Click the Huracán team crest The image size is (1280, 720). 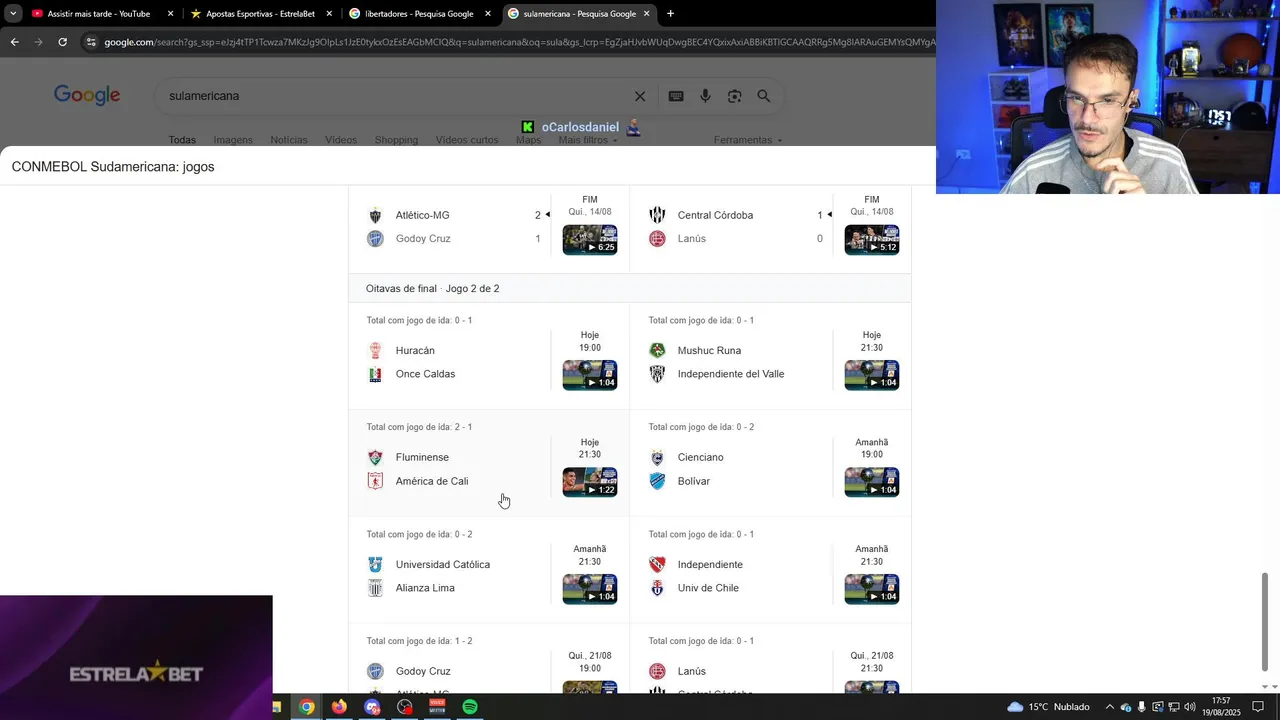[x=375, y=351]
